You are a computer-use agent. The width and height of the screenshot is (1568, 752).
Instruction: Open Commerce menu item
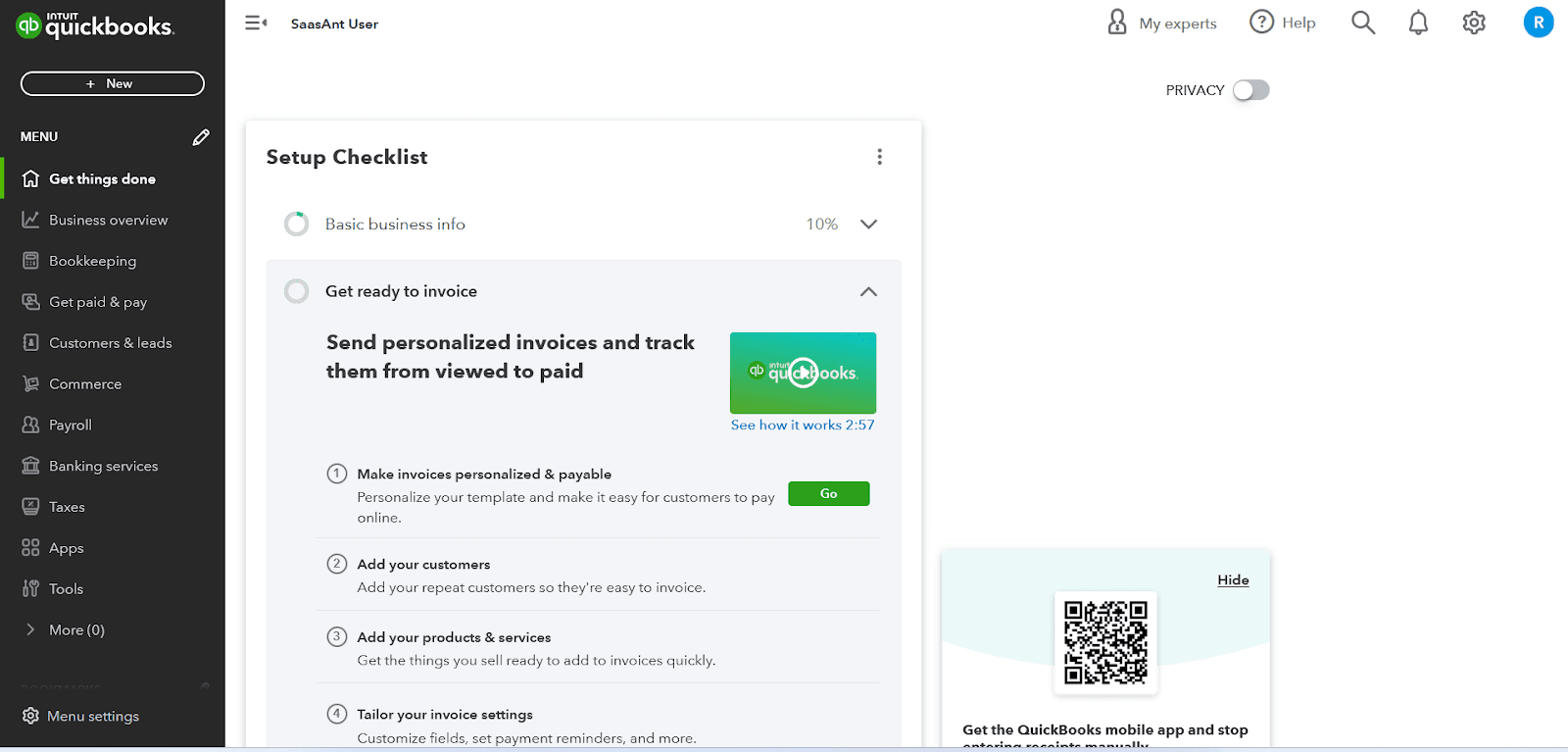click(85, 383)
